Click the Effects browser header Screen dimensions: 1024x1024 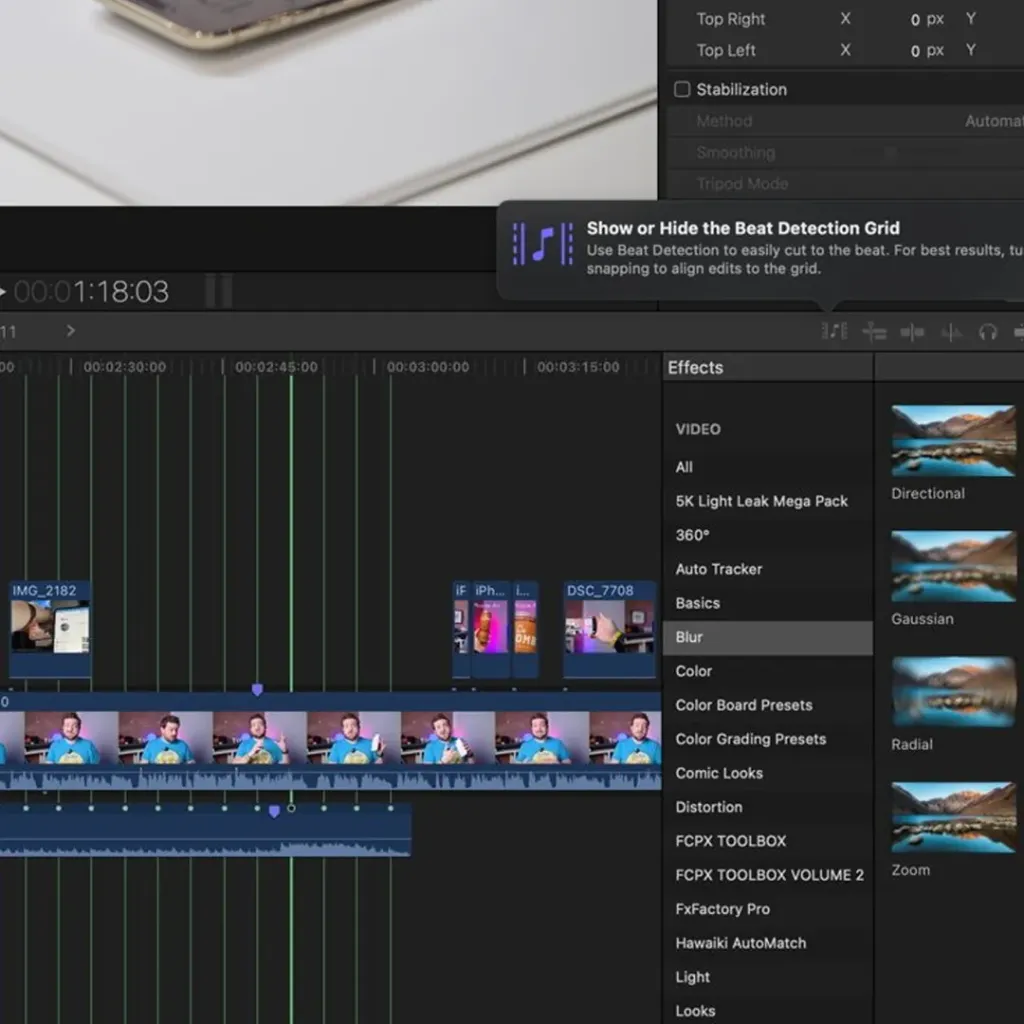tap(695, 368)
